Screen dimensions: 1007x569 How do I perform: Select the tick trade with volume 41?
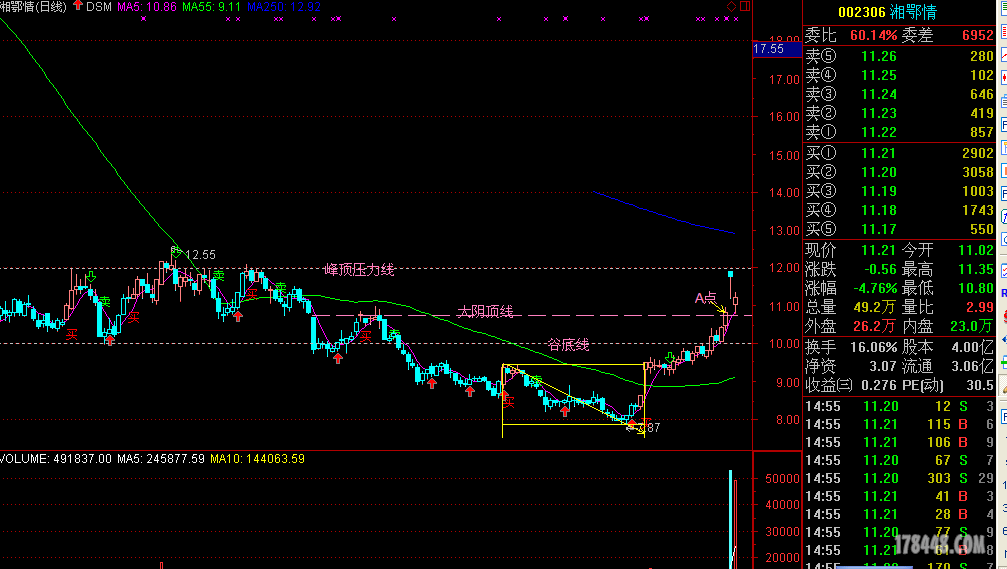(899, 496)
